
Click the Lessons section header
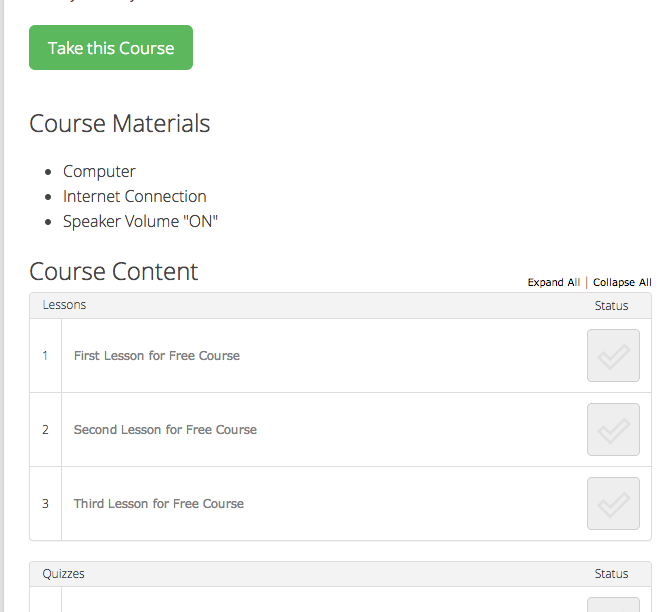(64, 305)
